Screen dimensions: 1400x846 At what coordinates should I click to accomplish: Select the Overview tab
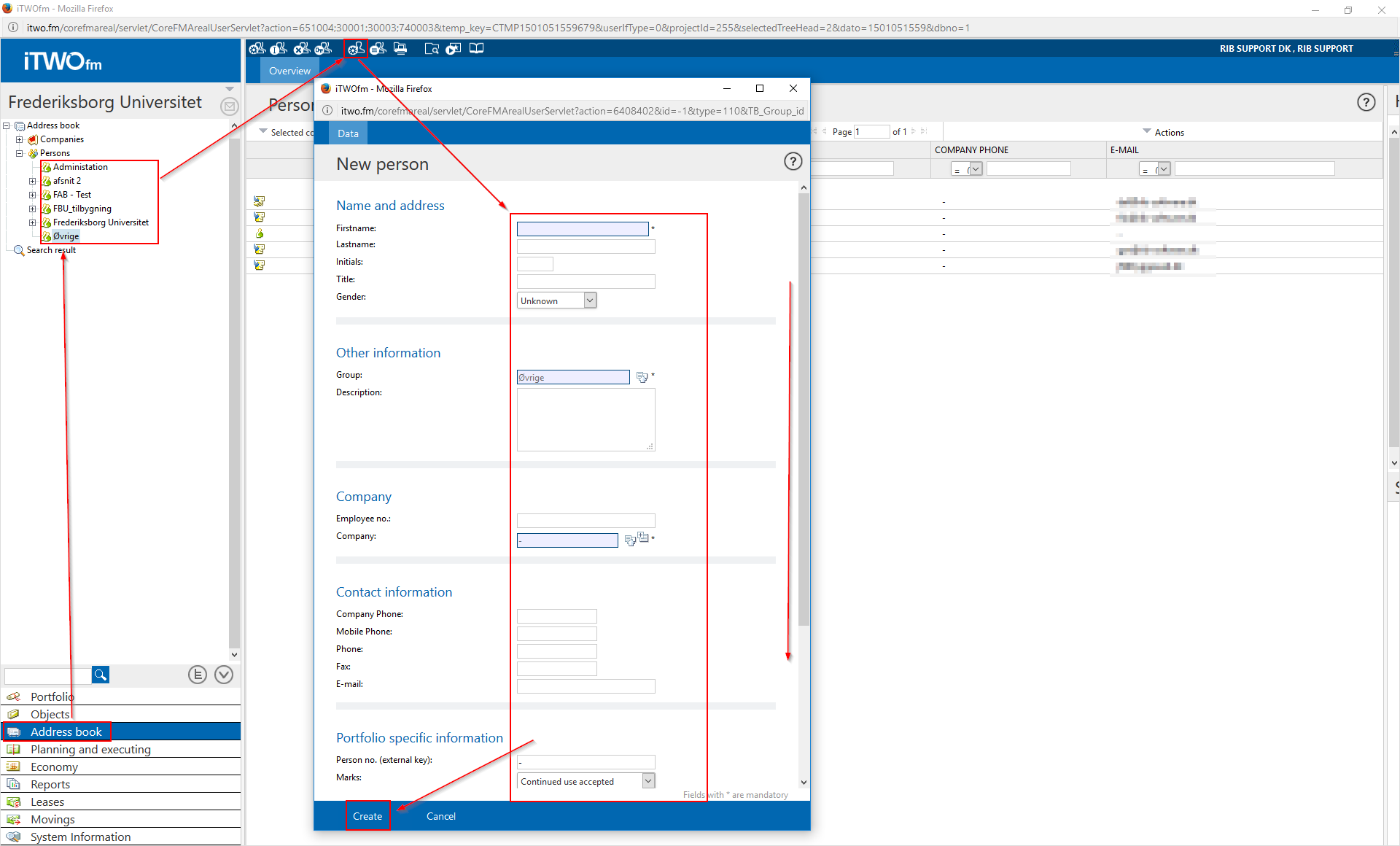(x=289, y=70)
